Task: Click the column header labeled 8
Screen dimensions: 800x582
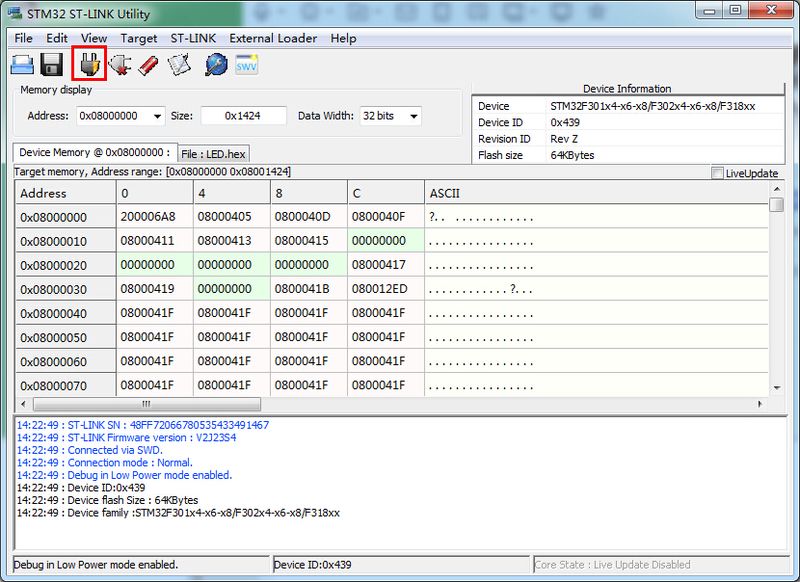Action: click(x=309, y=193)
